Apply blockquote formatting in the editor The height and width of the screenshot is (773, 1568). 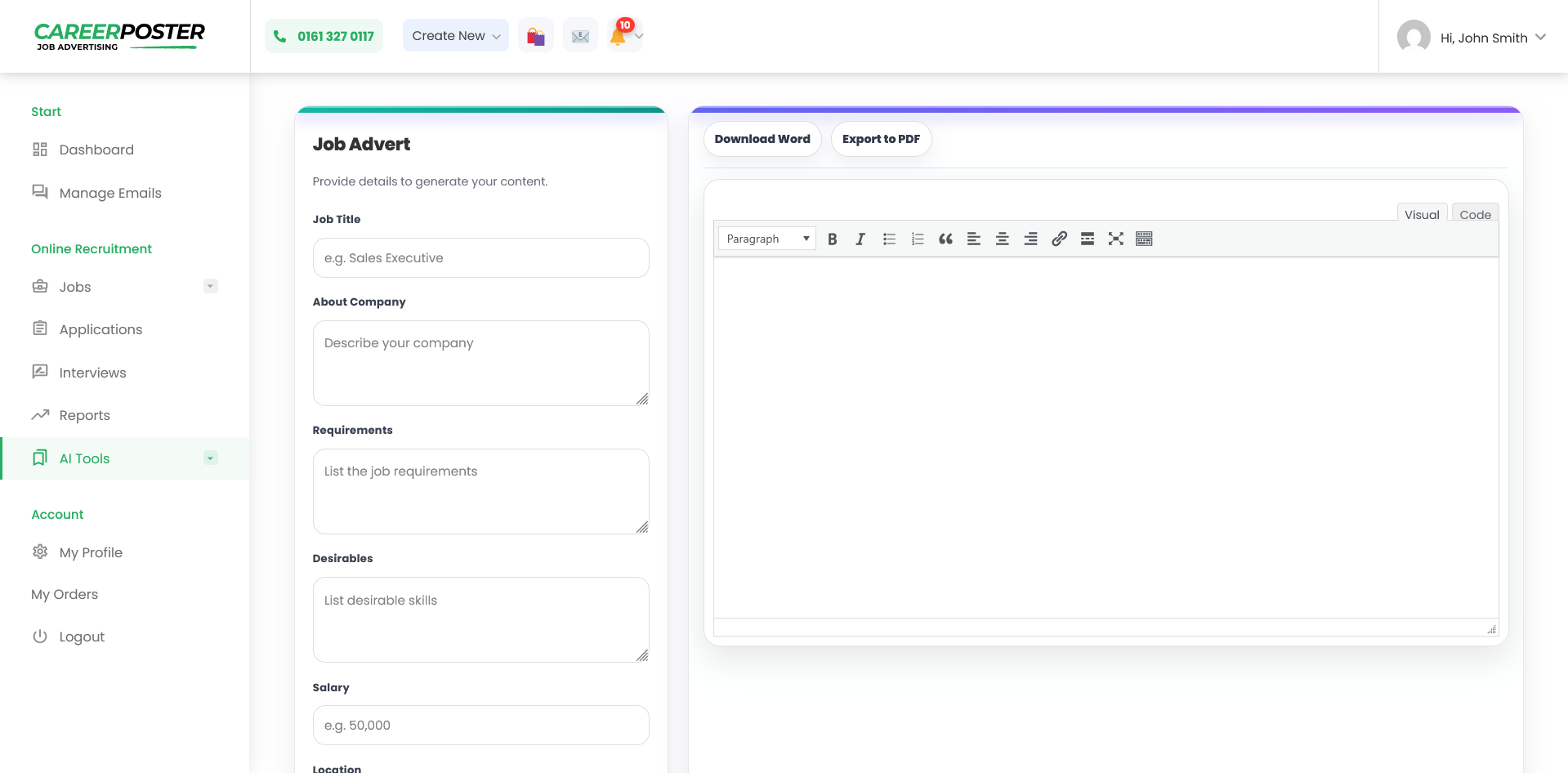tap(945, 239)
